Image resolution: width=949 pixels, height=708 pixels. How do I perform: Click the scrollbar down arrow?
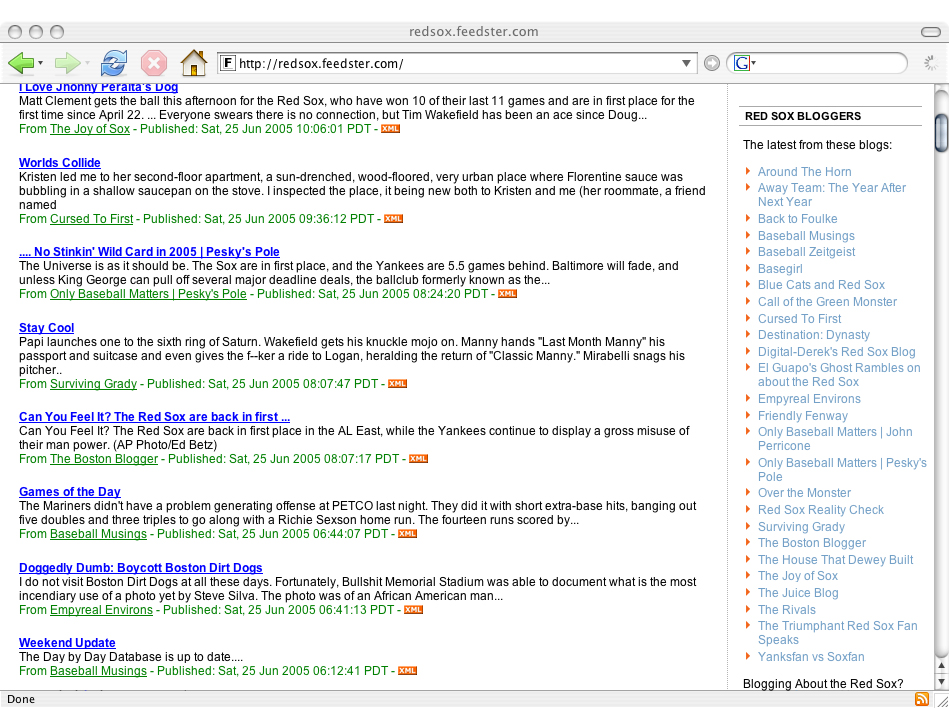[942, 682]
